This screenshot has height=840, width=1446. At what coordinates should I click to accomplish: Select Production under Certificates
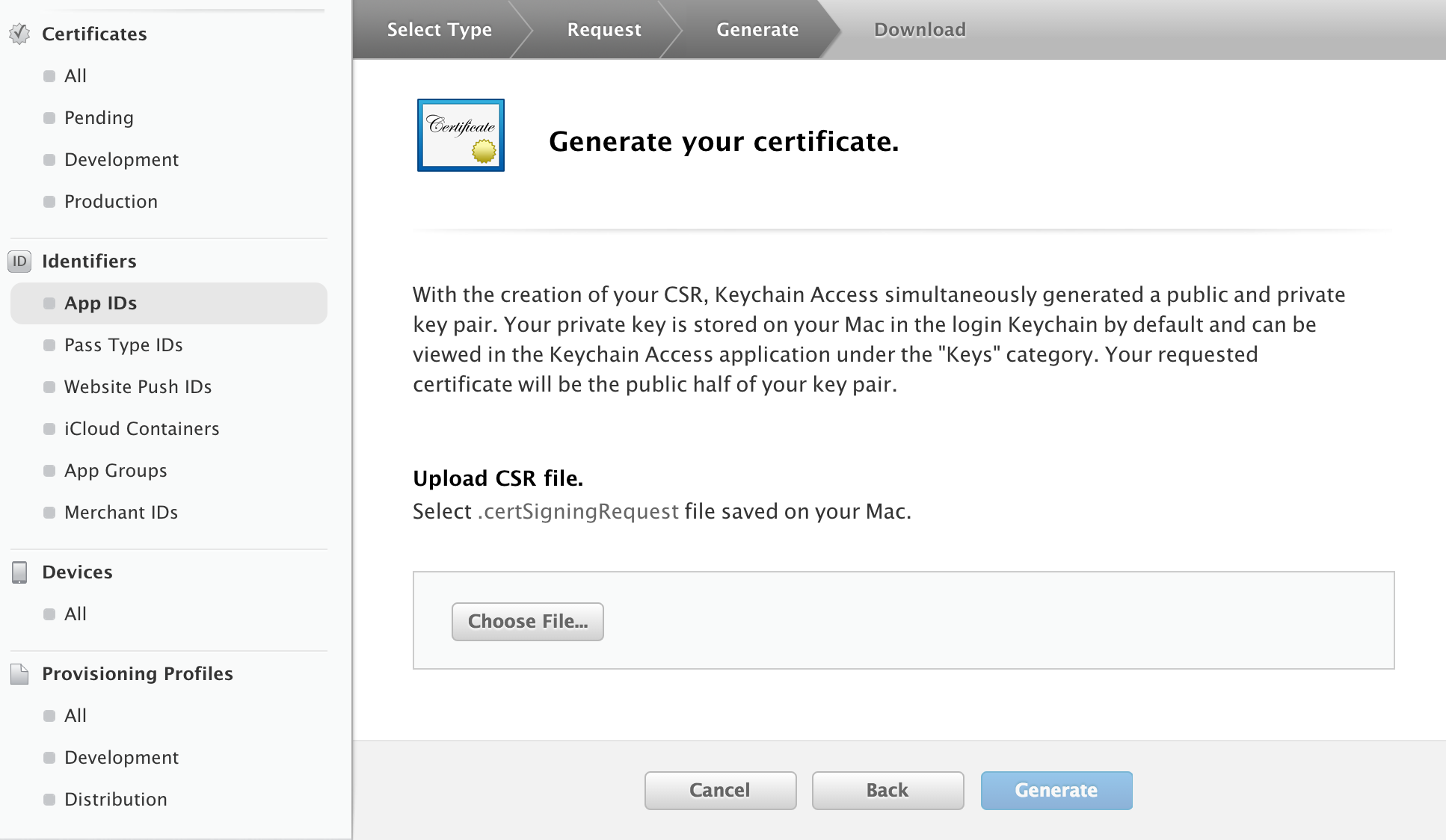(111, 201)
